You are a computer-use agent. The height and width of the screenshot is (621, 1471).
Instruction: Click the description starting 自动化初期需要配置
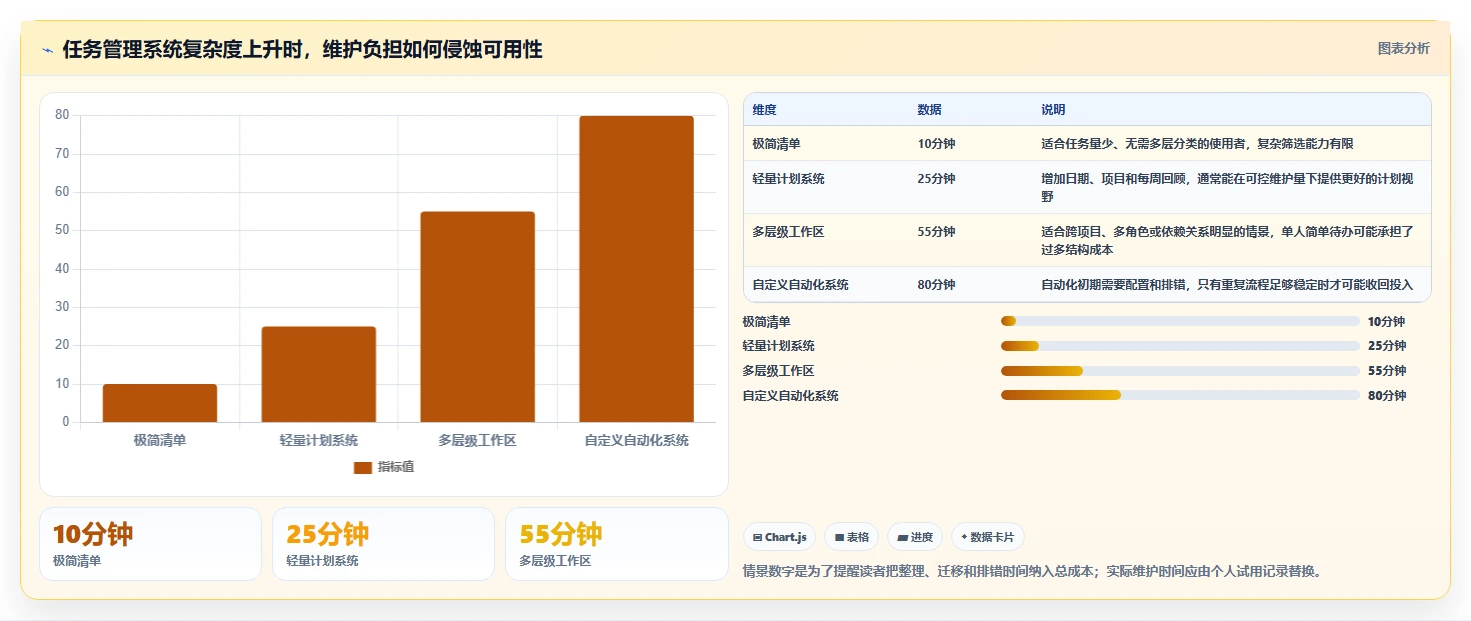[1227, 285]
